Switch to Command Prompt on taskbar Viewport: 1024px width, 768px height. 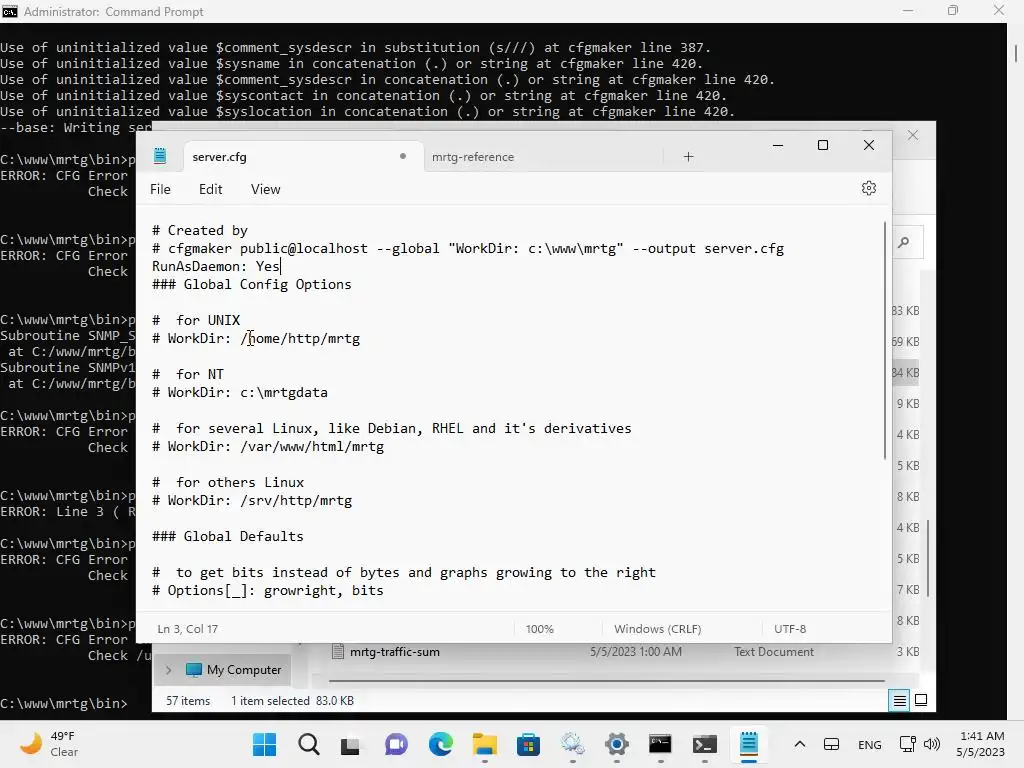click(660, 744)
